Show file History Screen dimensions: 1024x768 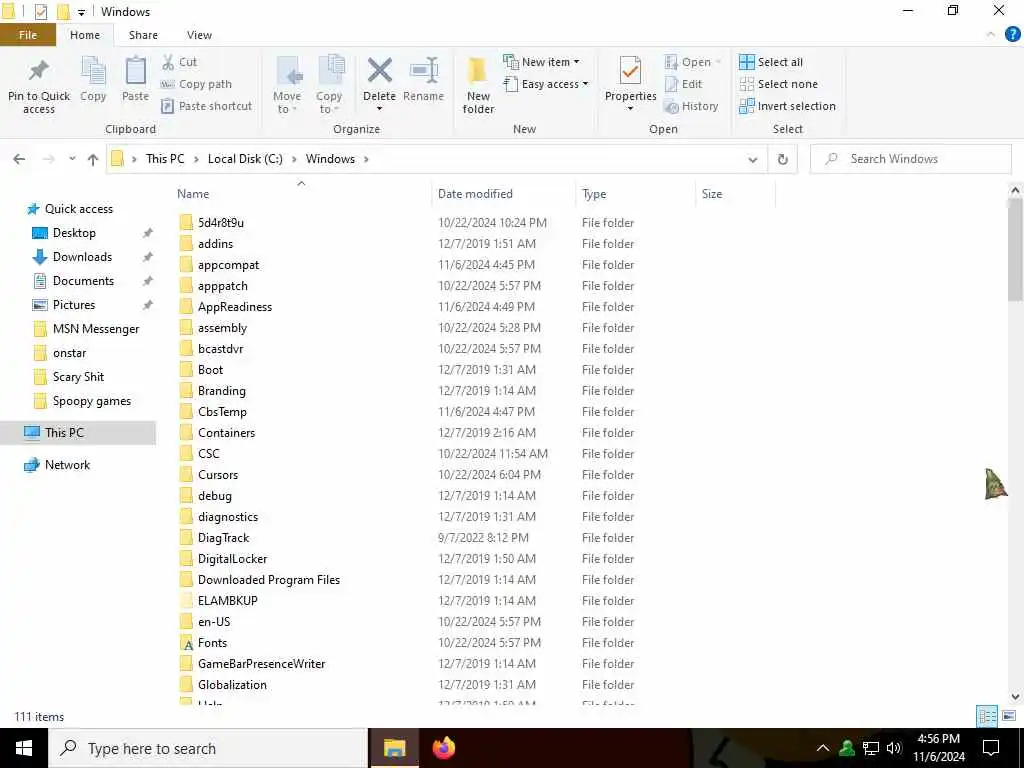pos(691,106)
